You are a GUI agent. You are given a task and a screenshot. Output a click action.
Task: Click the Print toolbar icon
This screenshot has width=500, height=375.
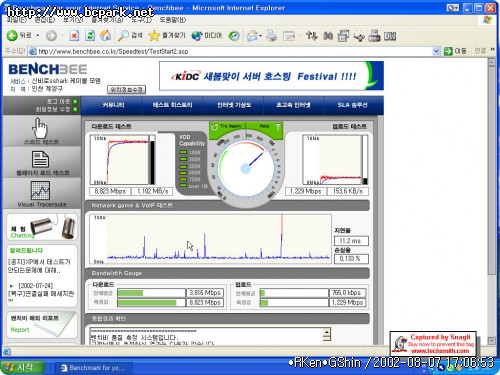272,36
